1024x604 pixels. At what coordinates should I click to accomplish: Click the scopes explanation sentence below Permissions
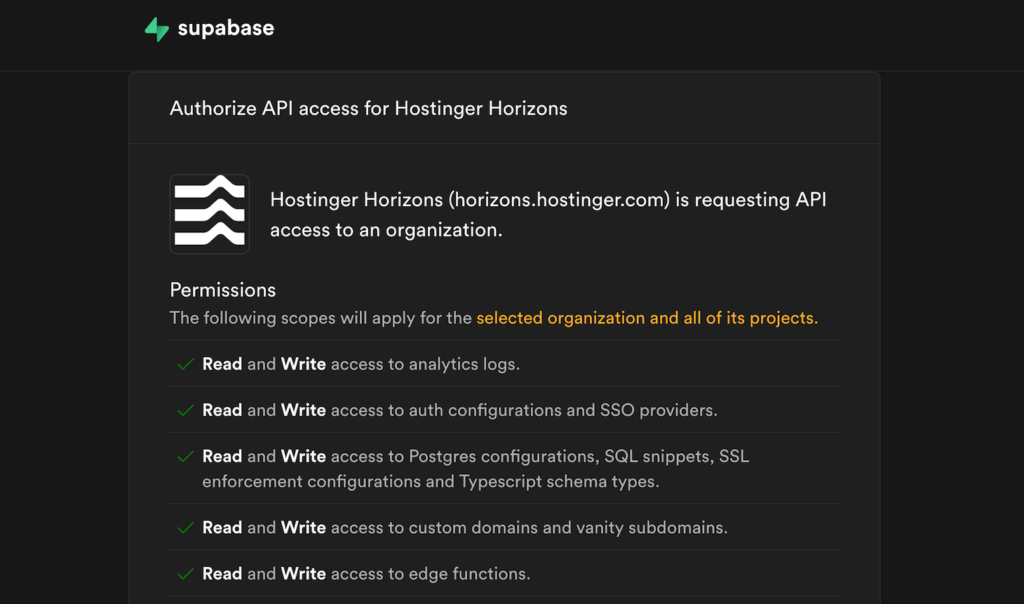pyautogui.click(x=493, y=318)
